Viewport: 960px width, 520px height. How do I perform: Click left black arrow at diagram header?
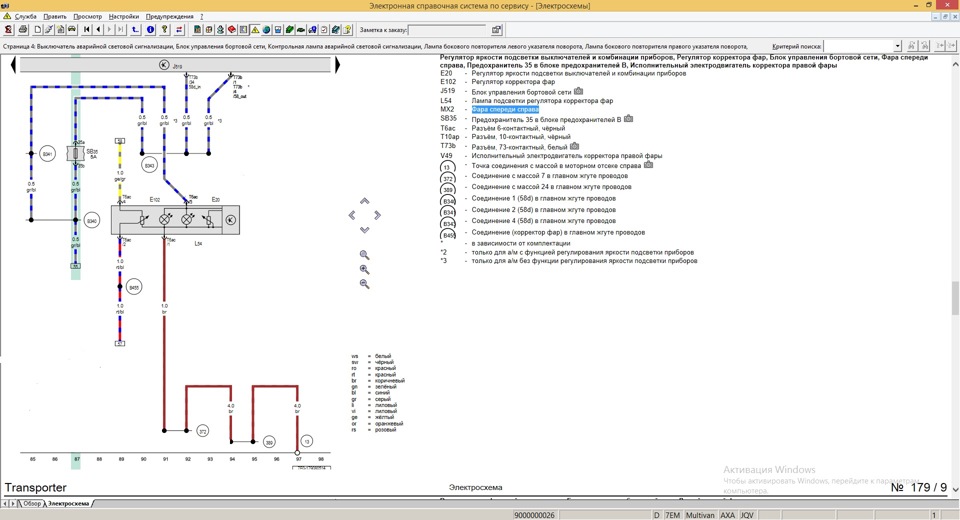tap(13, 64)
